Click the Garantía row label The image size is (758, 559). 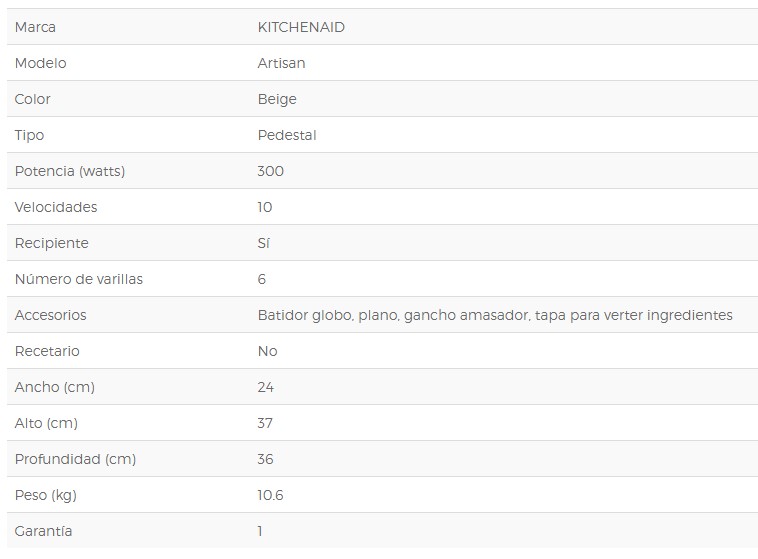(44, 531)
